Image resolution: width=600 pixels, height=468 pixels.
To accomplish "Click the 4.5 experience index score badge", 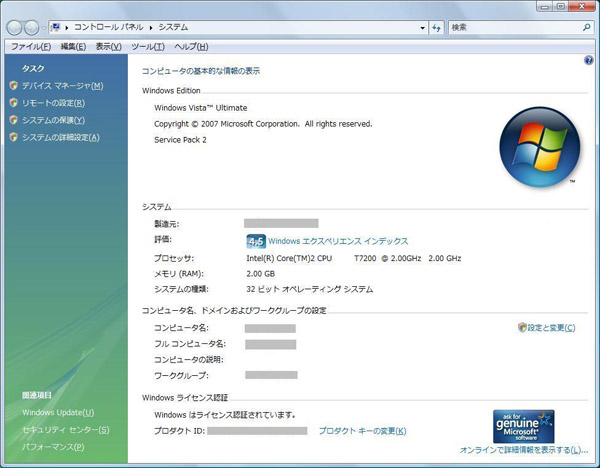I will click(256, 241).
